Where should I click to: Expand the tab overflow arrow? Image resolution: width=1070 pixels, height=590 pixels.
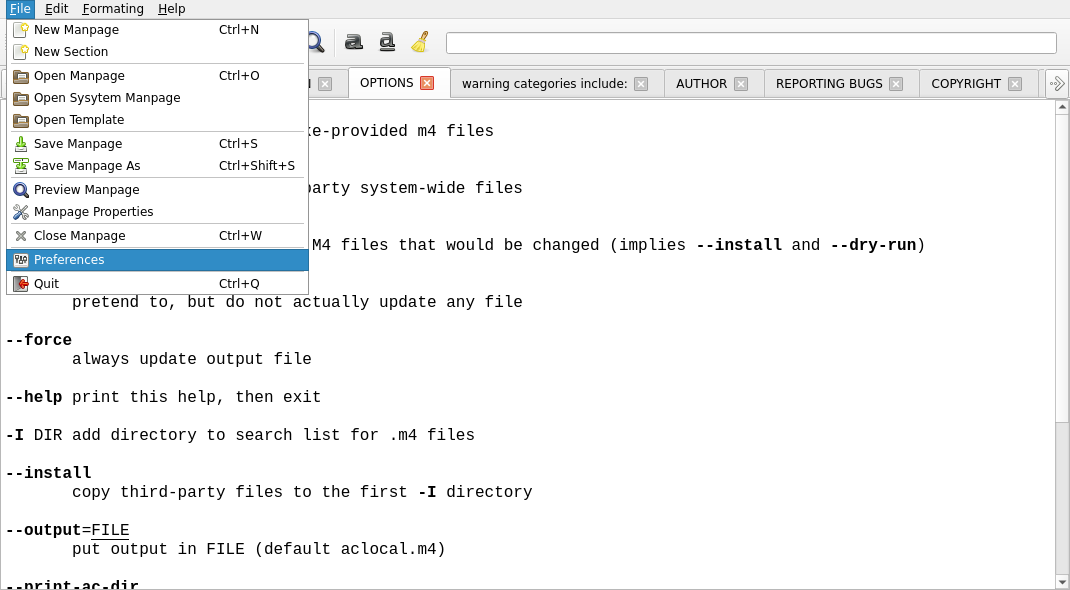coord(1056,84)
